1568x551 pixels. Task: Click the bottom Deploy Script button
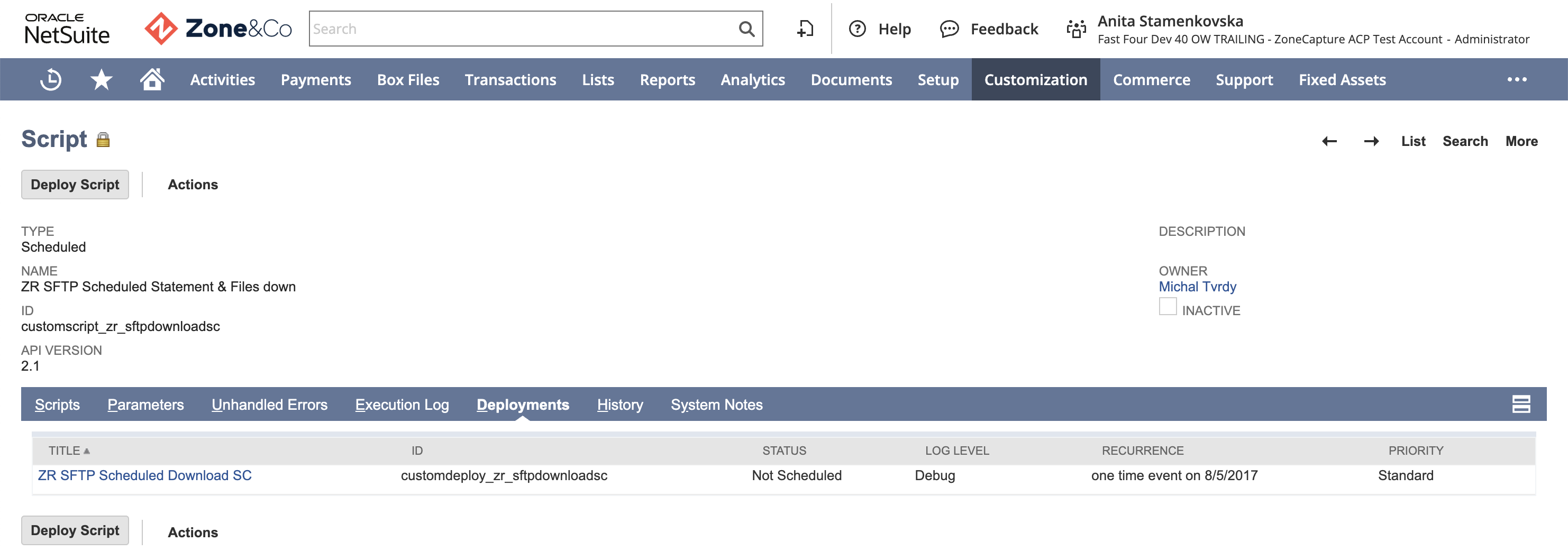(x=75, y=530)
